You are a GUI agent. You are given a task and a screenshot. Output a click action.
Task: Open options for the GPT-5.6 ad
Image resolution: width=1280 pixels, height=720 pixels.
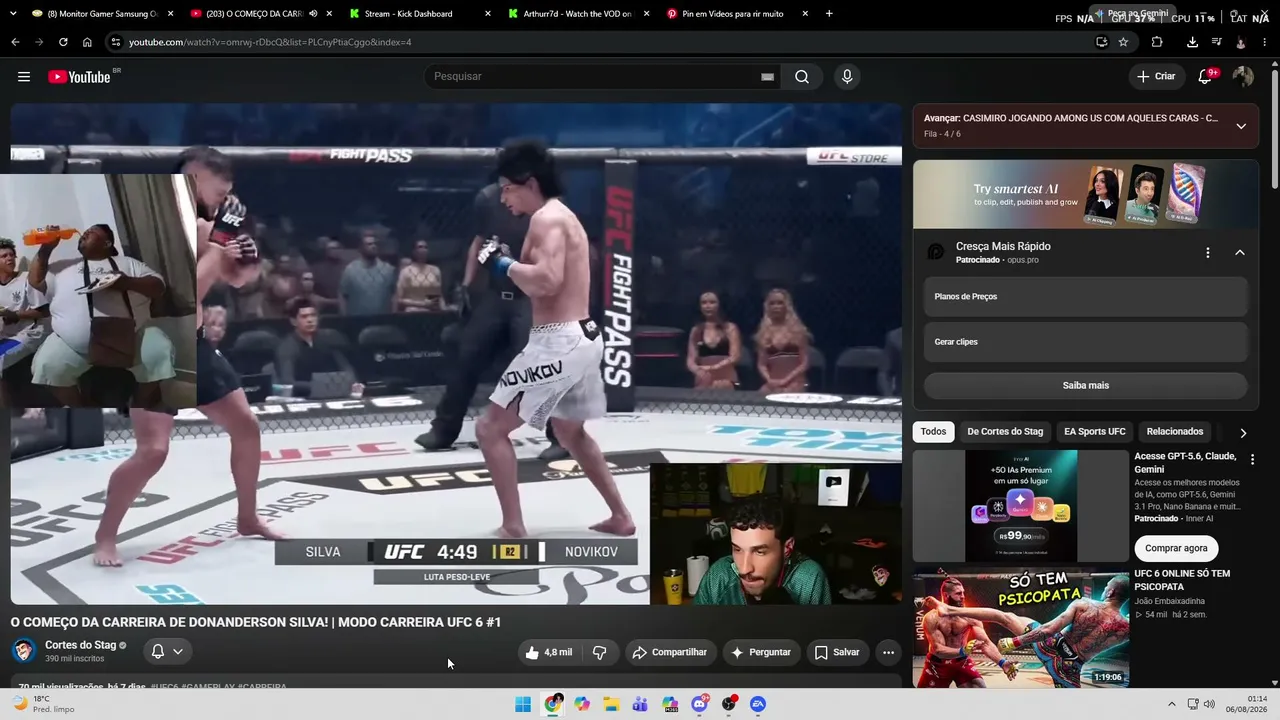(x=1252, y=458)
